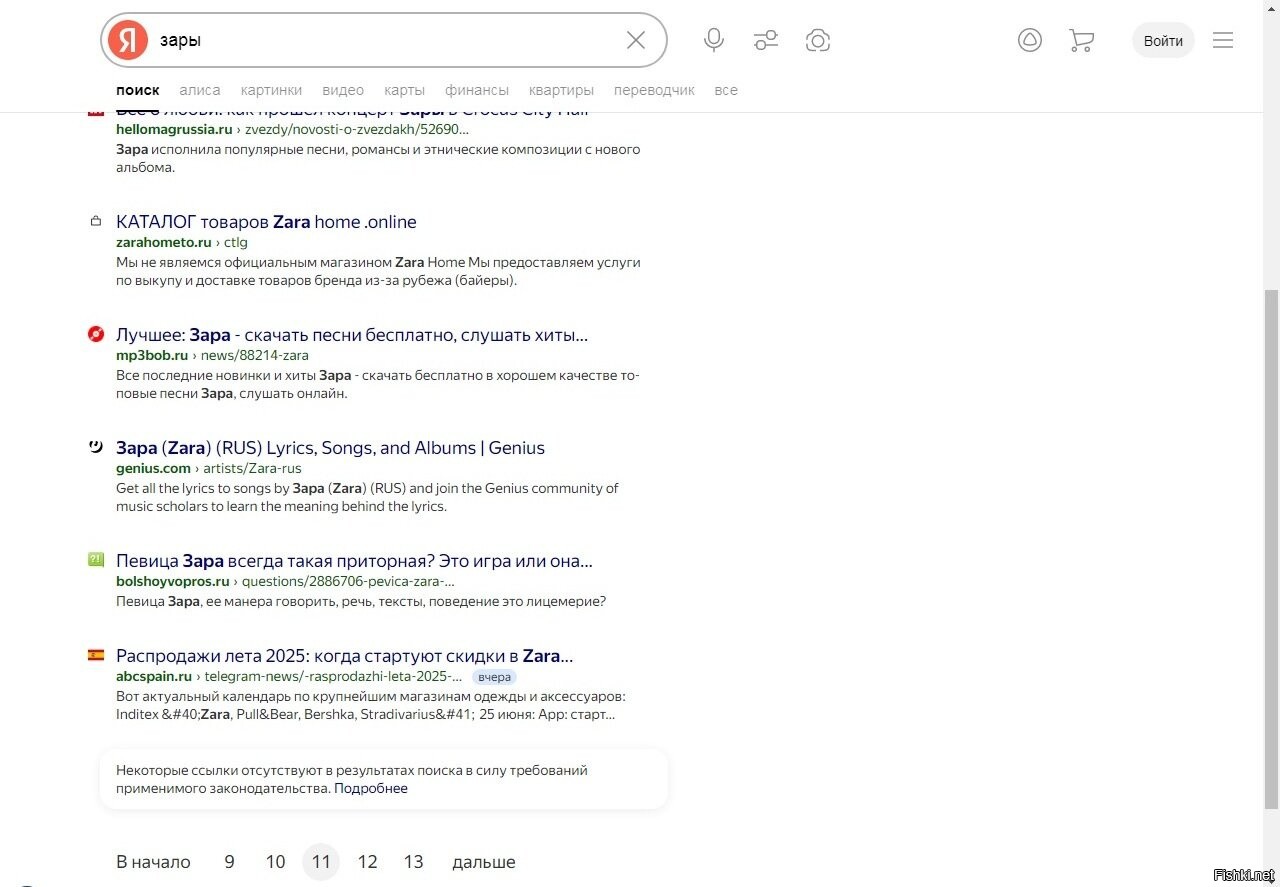Click the bolshoyvopros.ru green favicon
The image size is (1280, 887).
pos(96,560)
